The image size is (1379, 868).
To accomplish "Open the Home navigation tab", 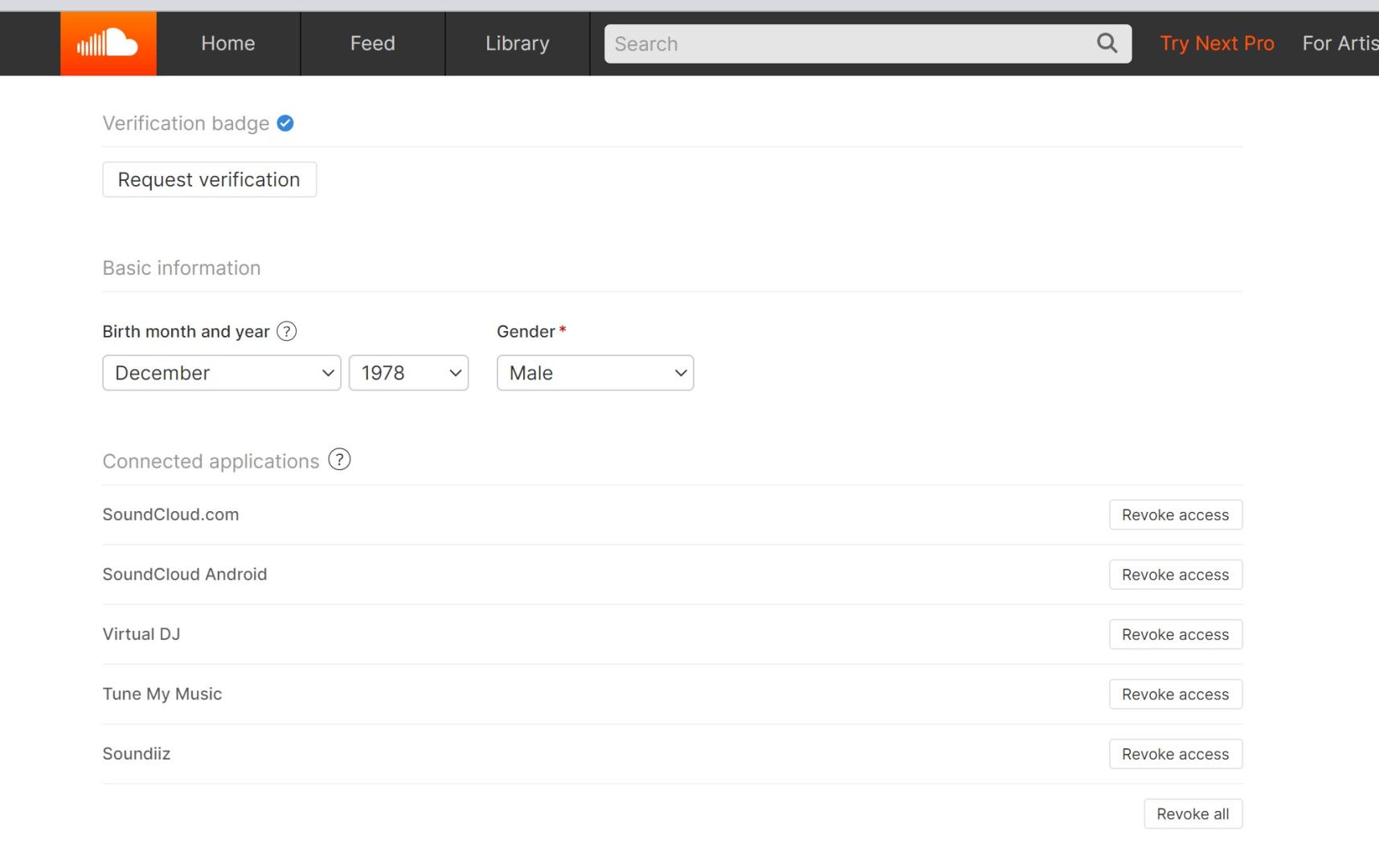I will point(228,43).
